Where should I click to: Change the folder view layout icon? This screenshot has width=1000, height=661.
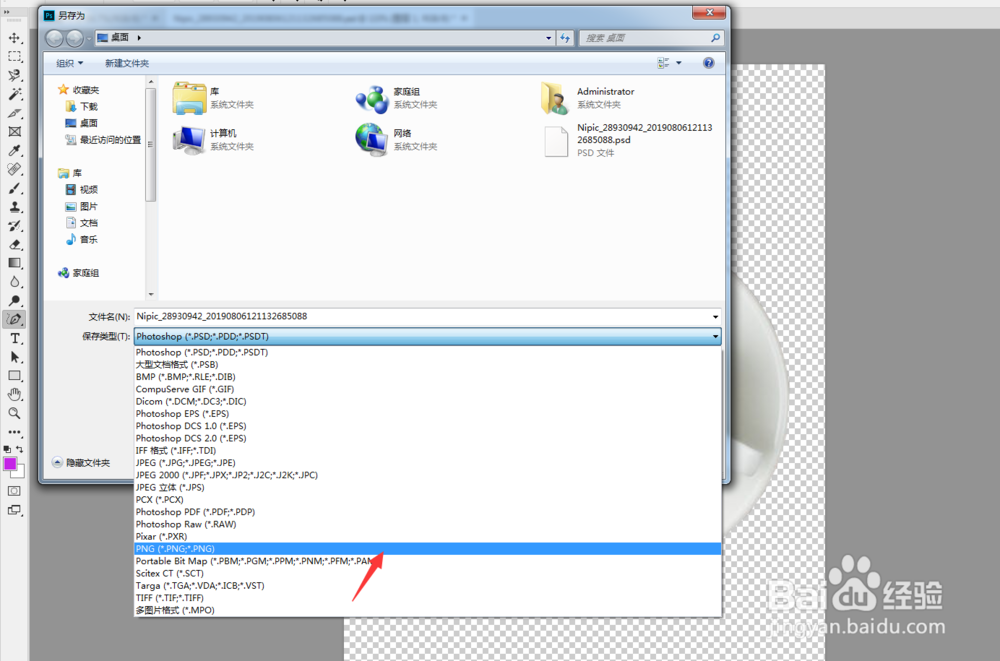click(663, 63)
